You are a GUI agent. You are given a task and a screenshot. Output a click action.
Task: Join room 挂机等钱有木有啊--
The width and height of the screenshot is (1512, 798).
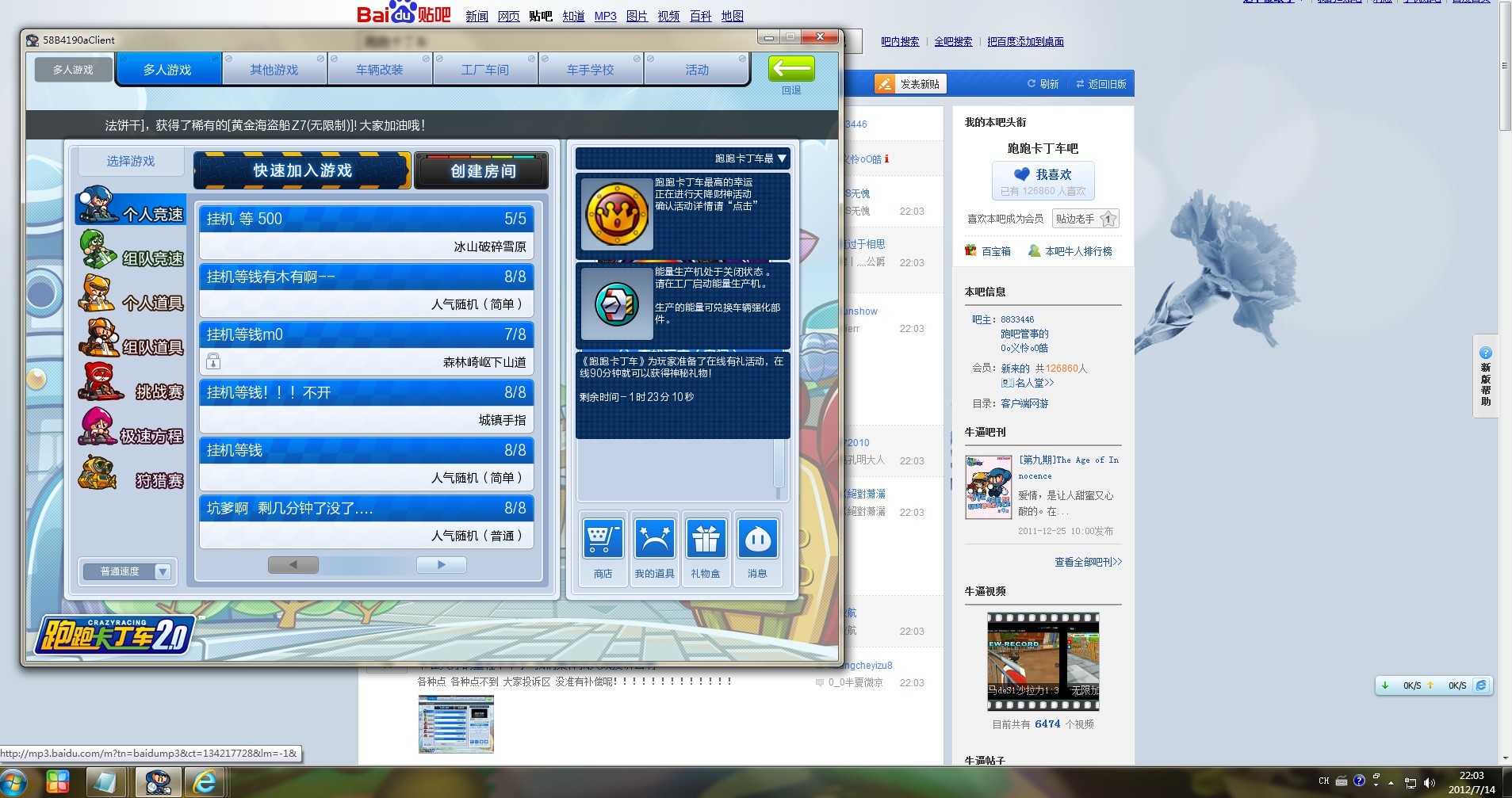366,291
